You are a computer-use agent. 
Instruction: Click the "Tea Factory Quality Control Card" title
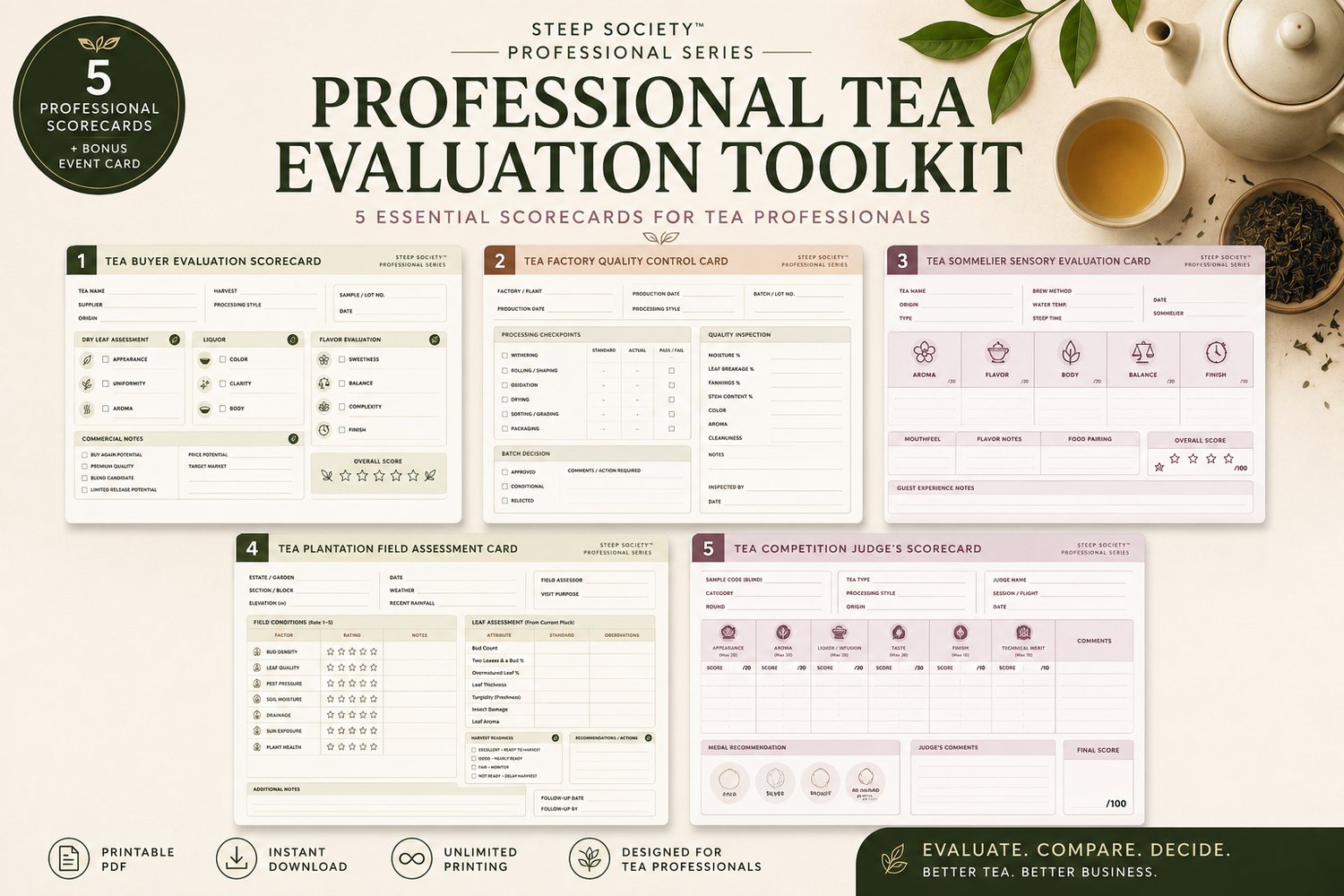[626, 262]
